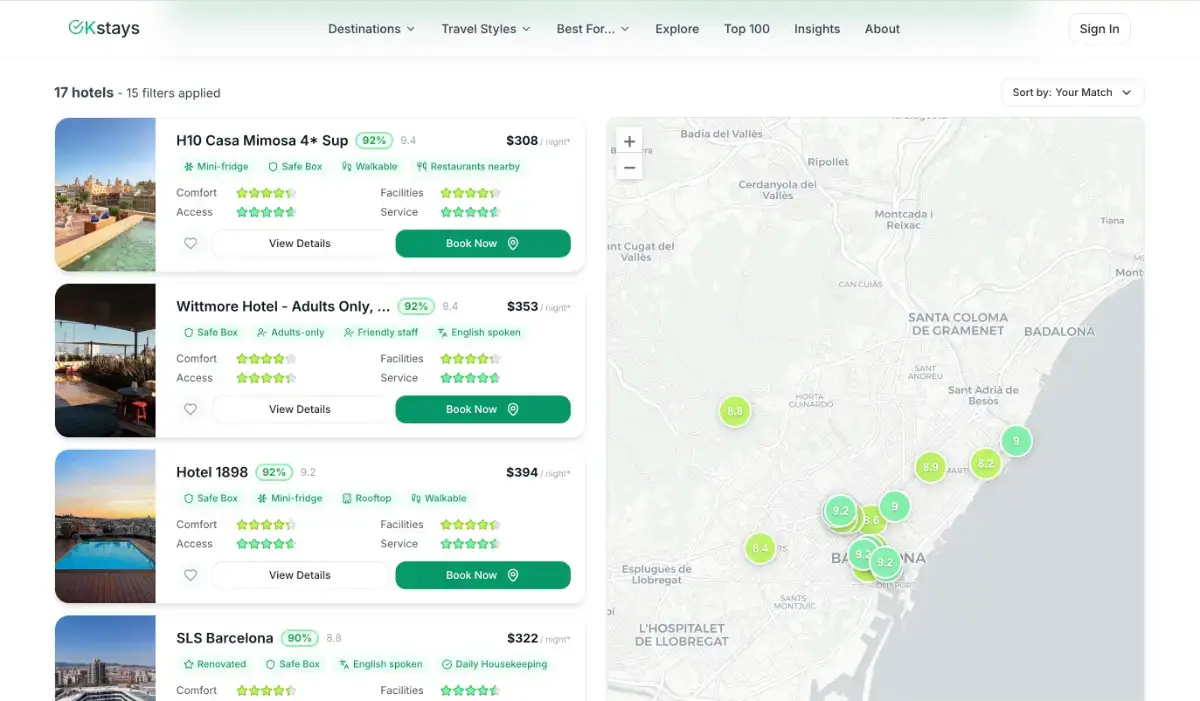Open the H10 Casa Mimosa pool photo

click(105, 195)
